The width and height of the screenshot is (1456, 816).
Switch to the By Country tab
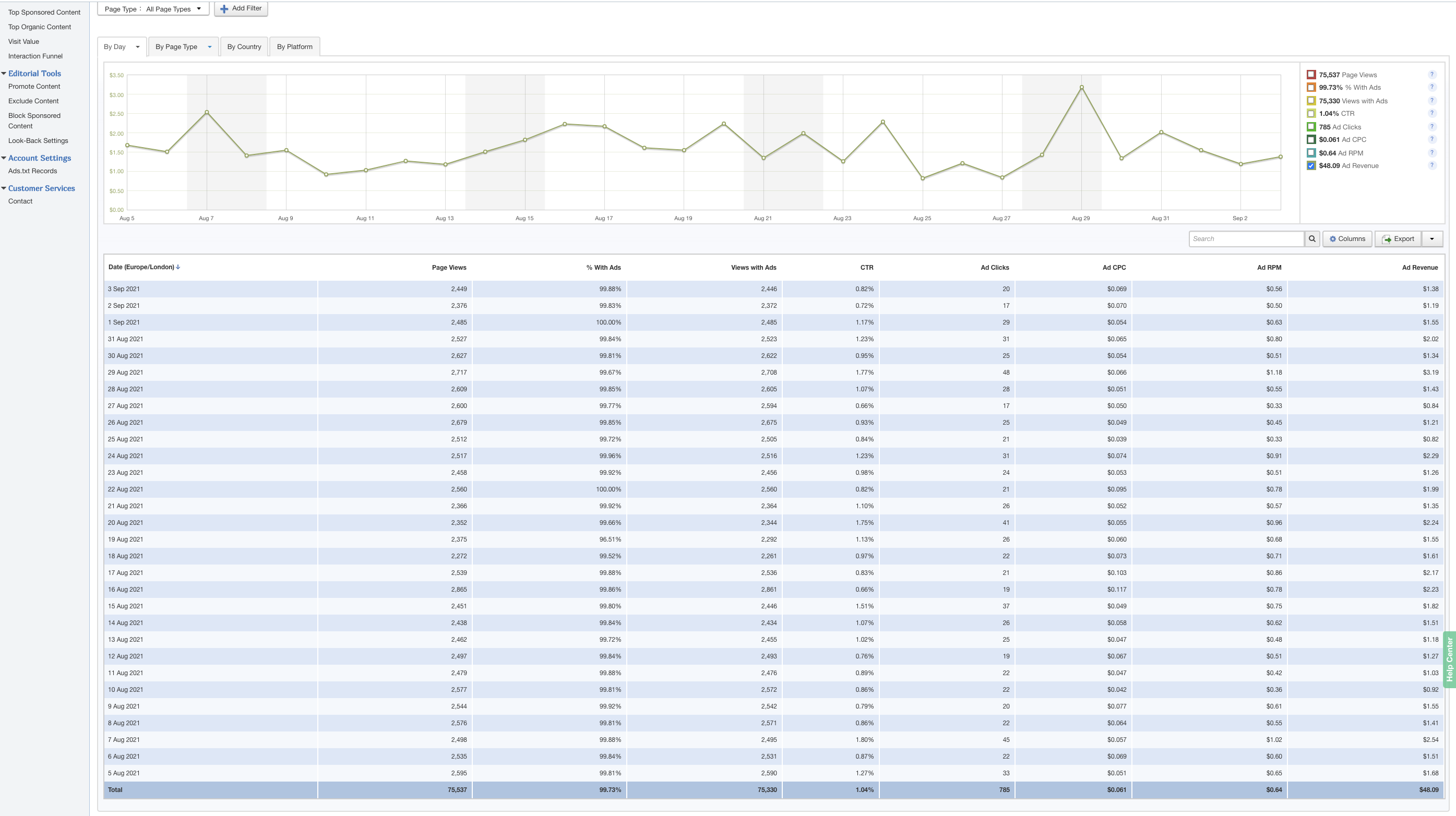pos(244,47)
